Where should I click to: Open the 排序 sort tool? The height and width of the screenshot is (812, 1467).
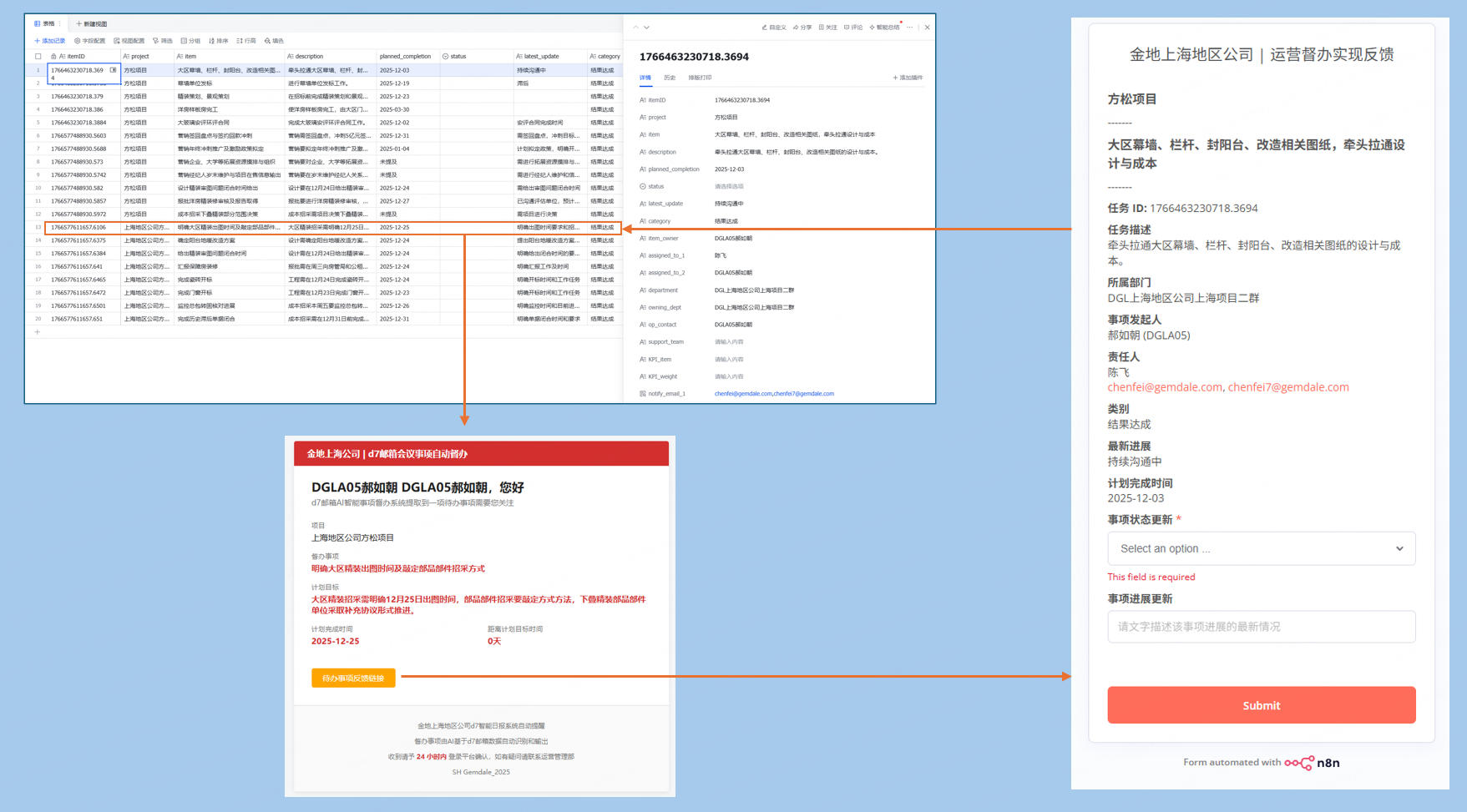218,41
